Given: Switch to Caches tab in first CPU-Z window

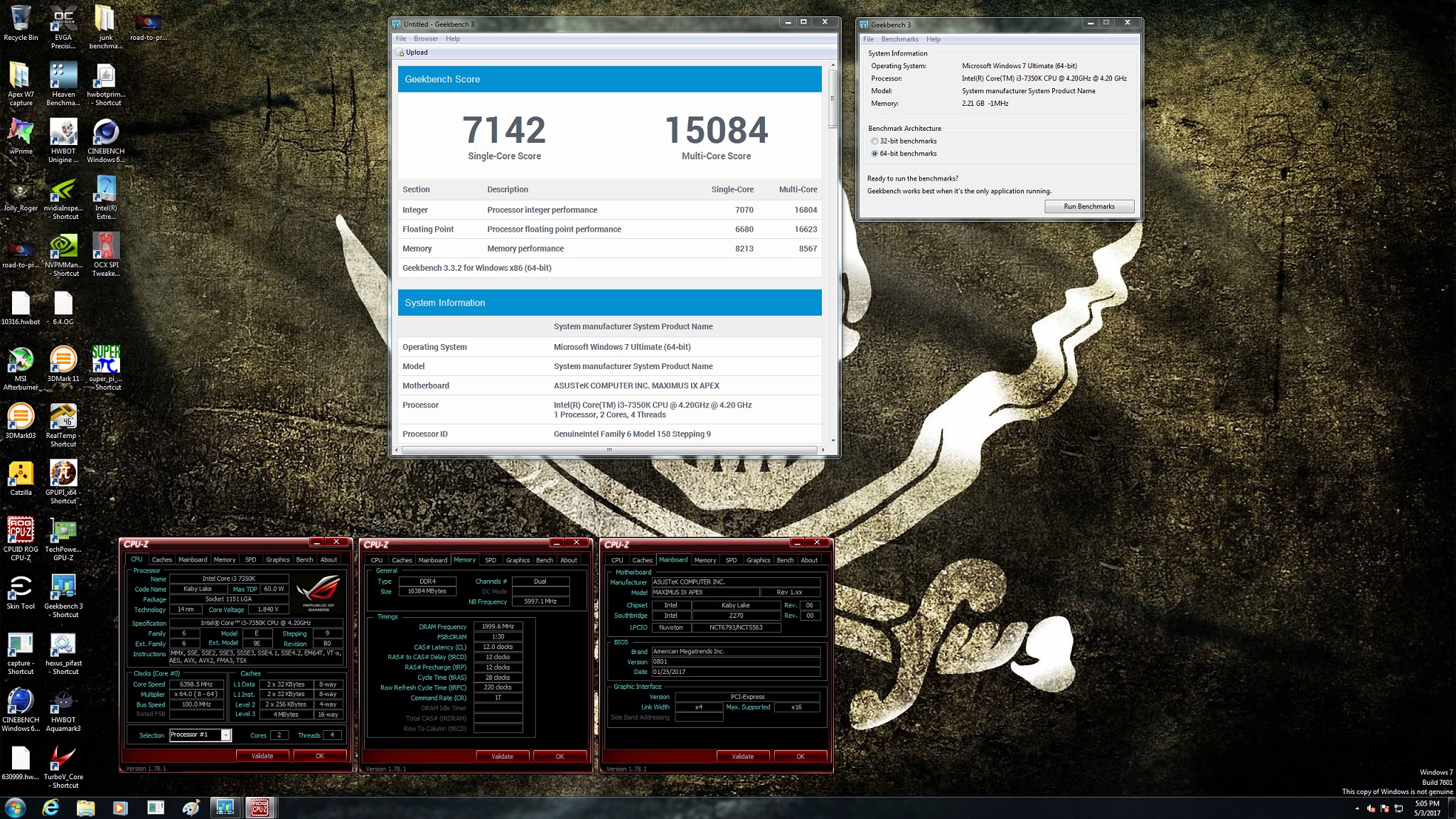Looking at the screenshot, I should tap(161, 560).
